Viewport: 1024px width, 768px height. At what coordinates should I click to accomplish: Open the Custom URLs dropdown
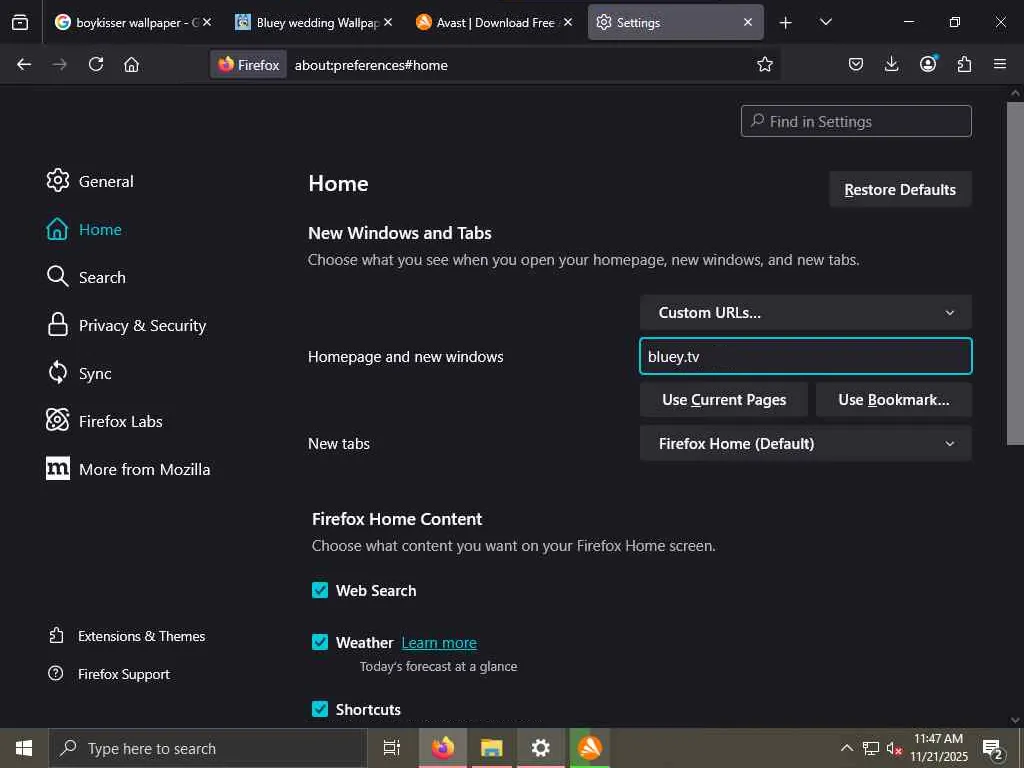(x=805, y=312)
